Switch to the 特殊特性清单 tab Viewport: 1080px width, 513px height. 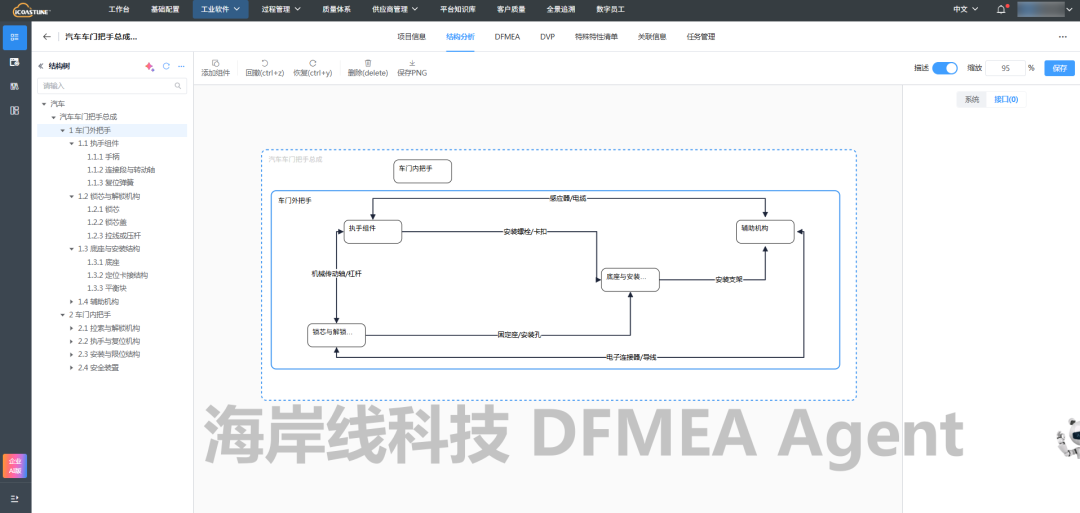click(596, 36)
